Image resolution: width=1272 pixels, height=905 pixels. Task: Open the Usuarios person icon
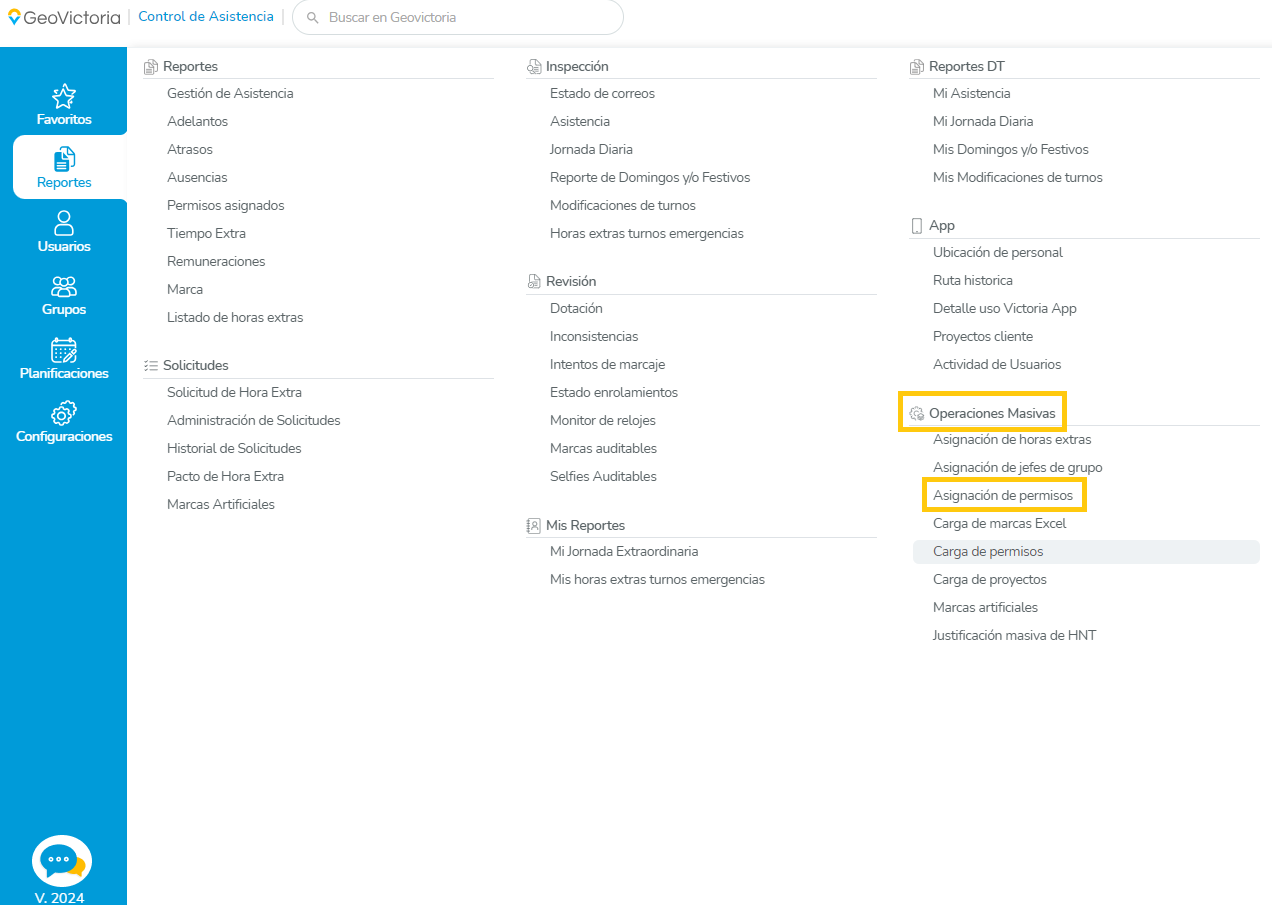[x=64, y=222]
